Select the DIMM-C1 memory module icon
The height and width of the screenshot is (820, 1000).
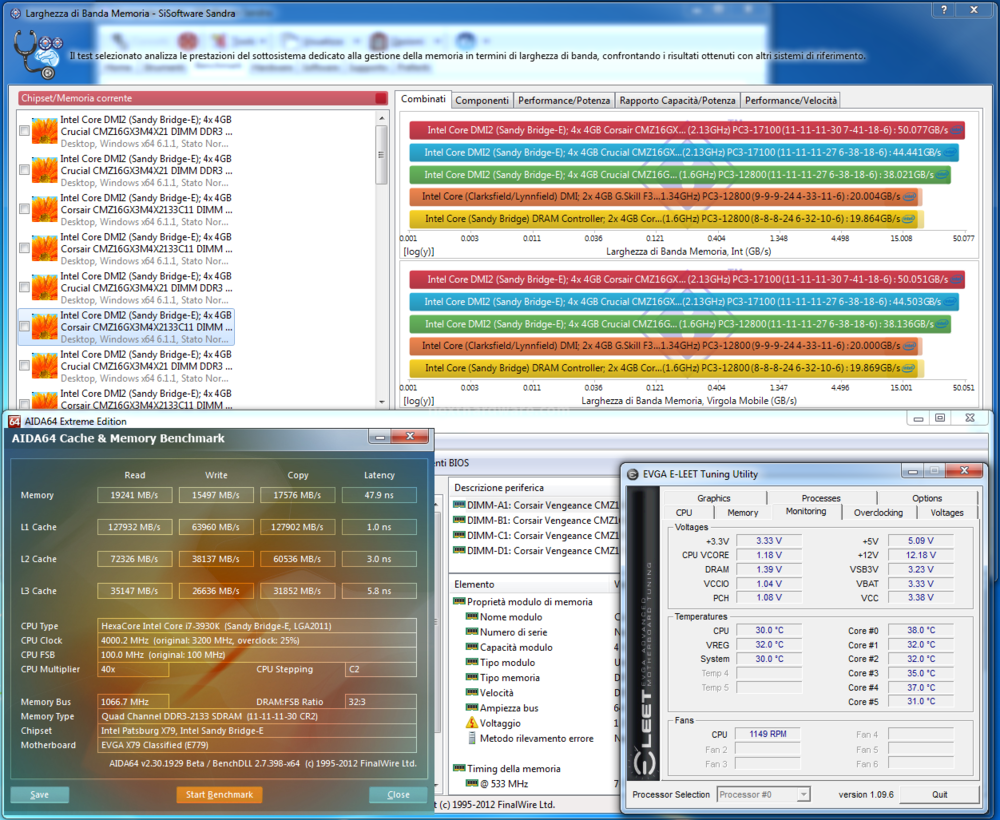459,536
